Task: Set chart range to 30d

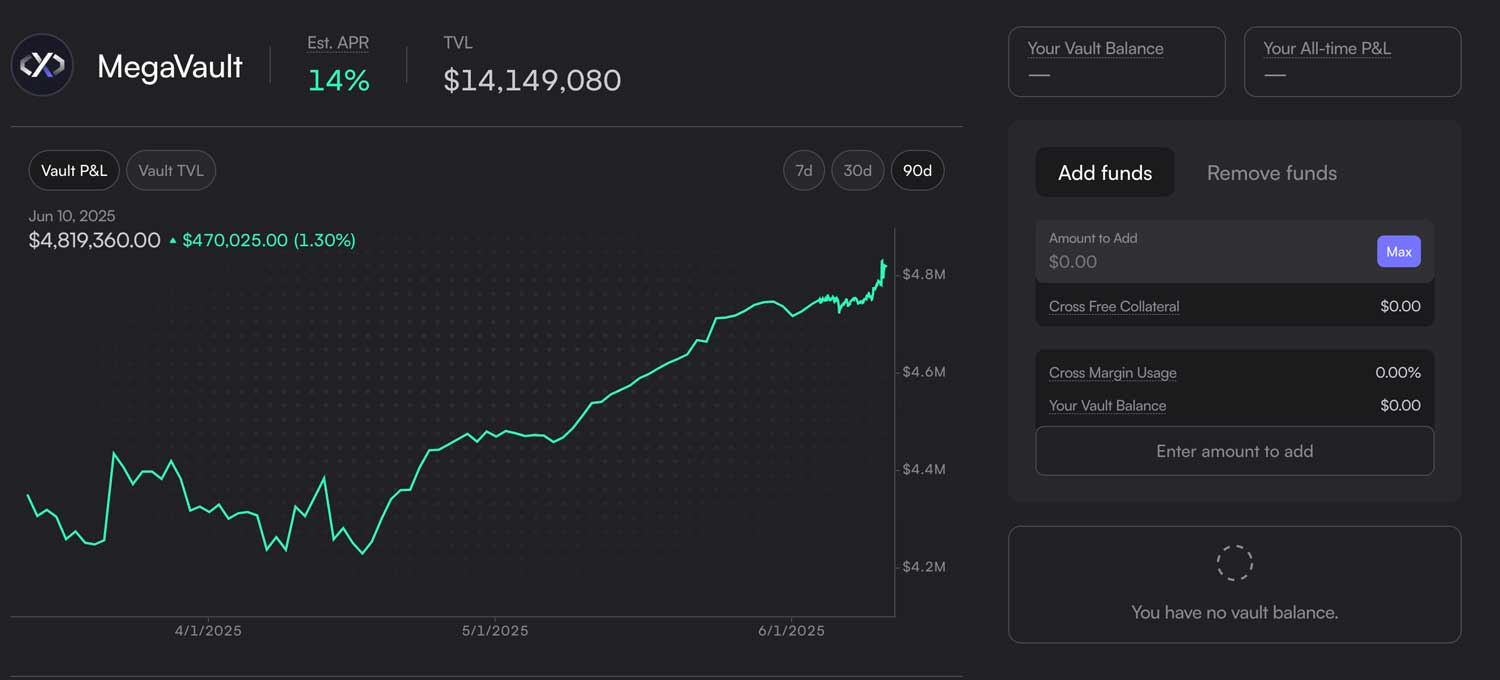Action: point(857,171)
